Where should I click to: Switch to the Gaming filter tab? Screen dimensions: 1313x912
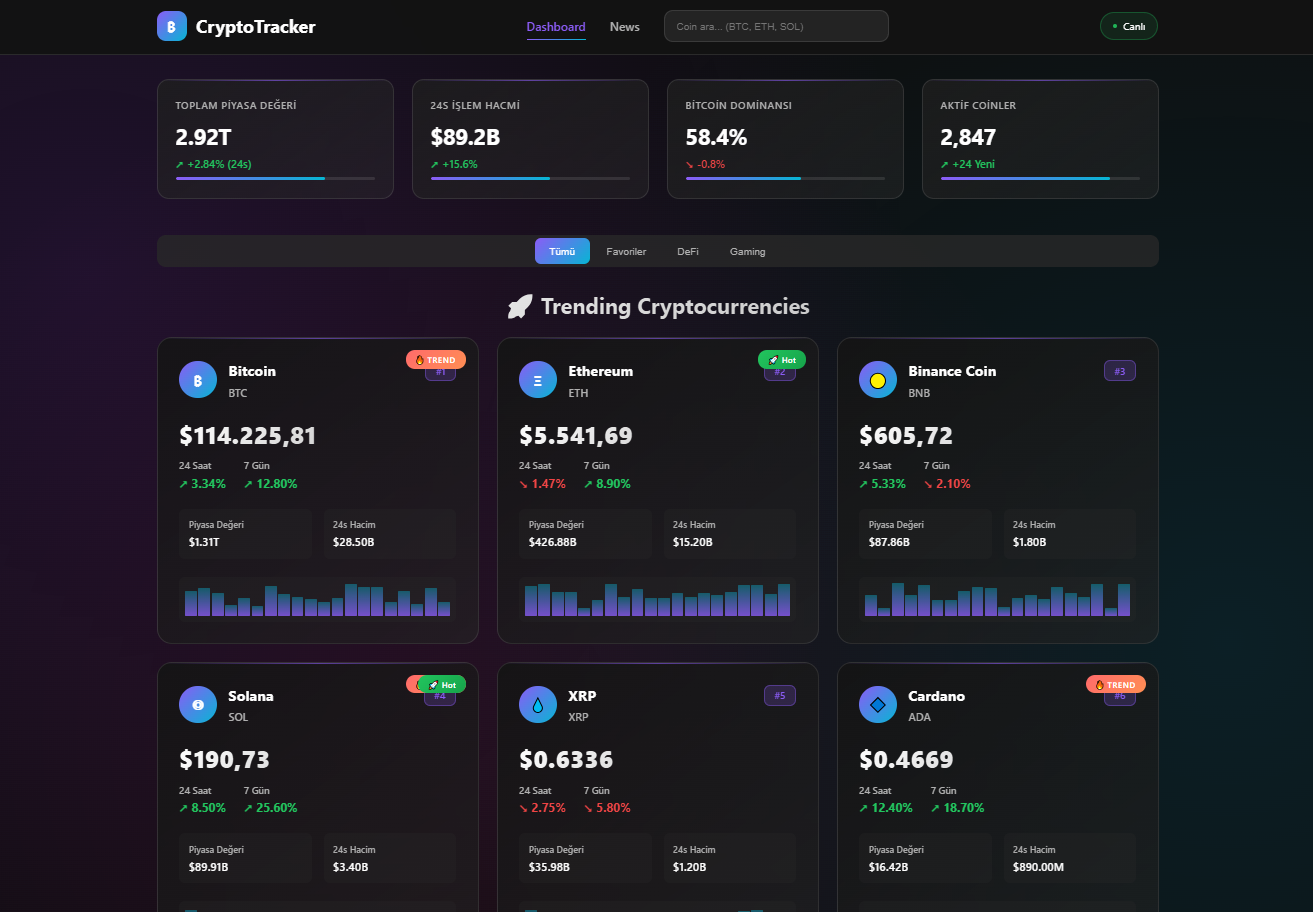click(x=748, y=251)
